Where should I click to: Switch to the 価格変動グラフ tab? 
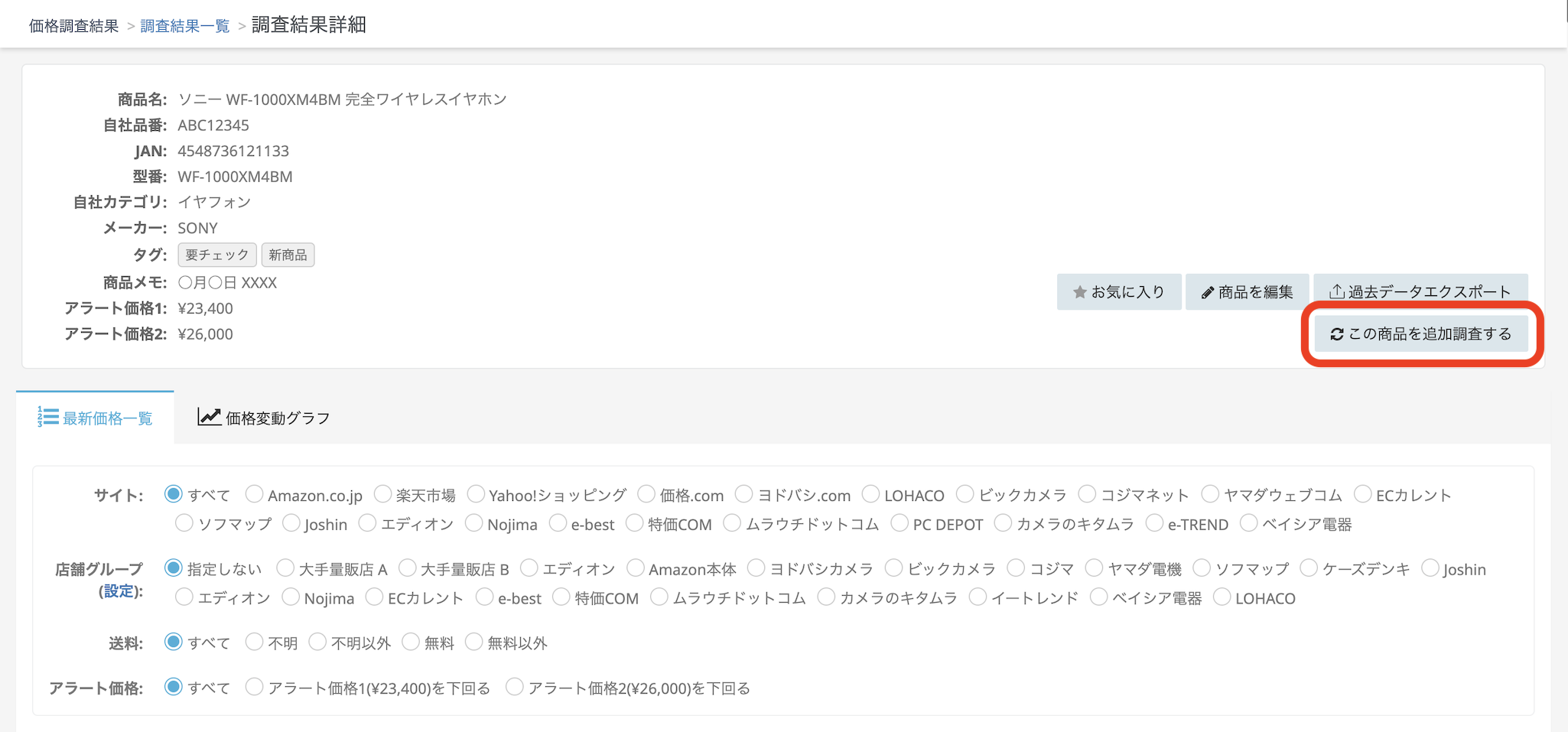coord(264,418)
